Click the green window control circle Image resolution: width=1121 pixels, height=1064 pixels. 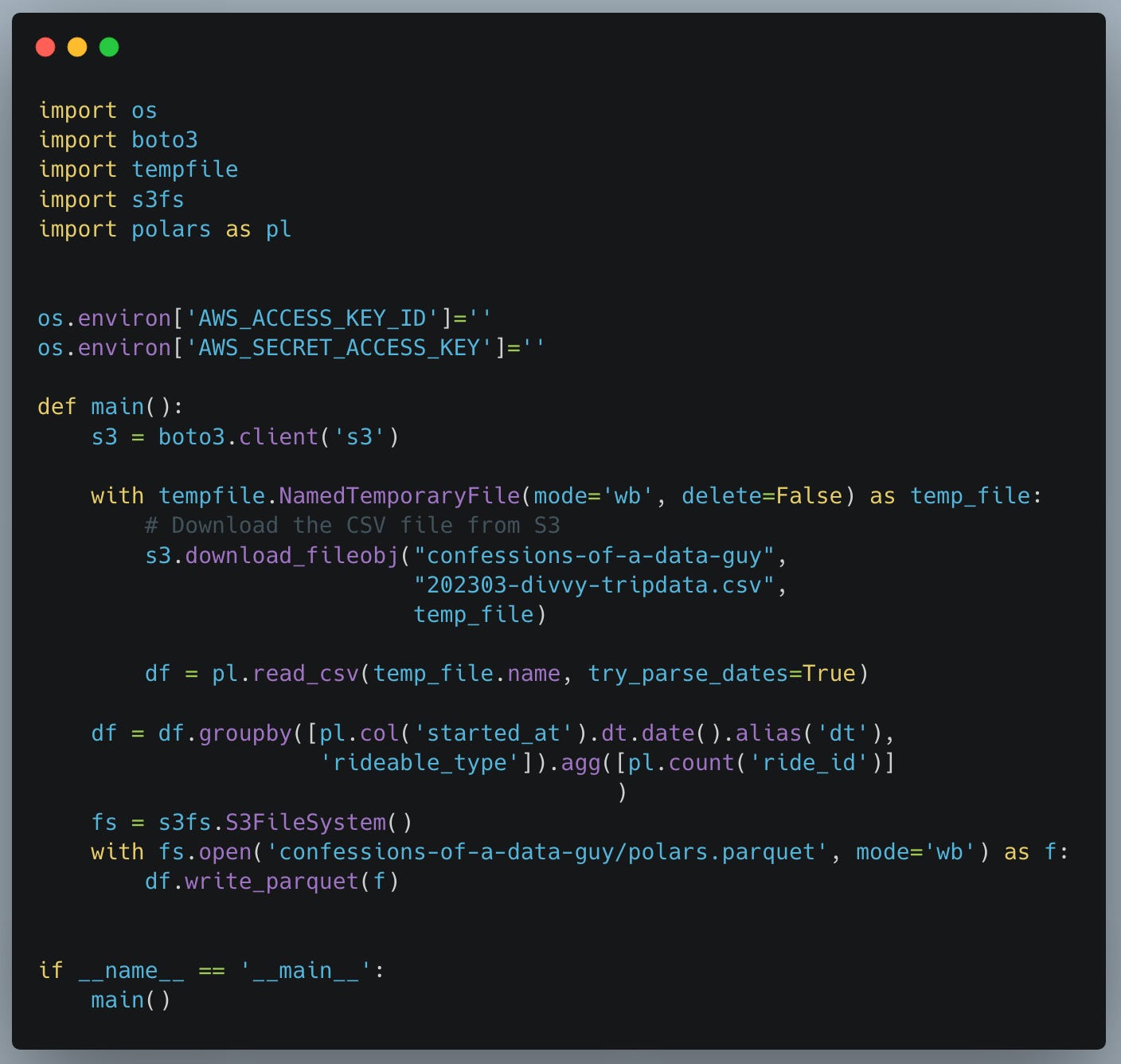point(109,47)
